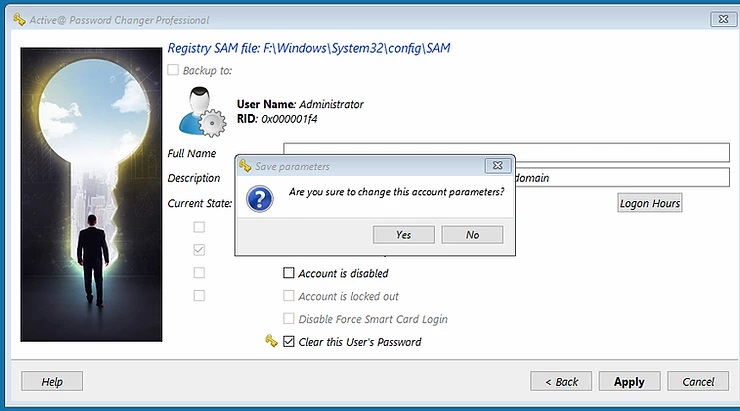Click the key icon in Save parameters title
This screenshot has width=740, height=411.
point(245,166)
